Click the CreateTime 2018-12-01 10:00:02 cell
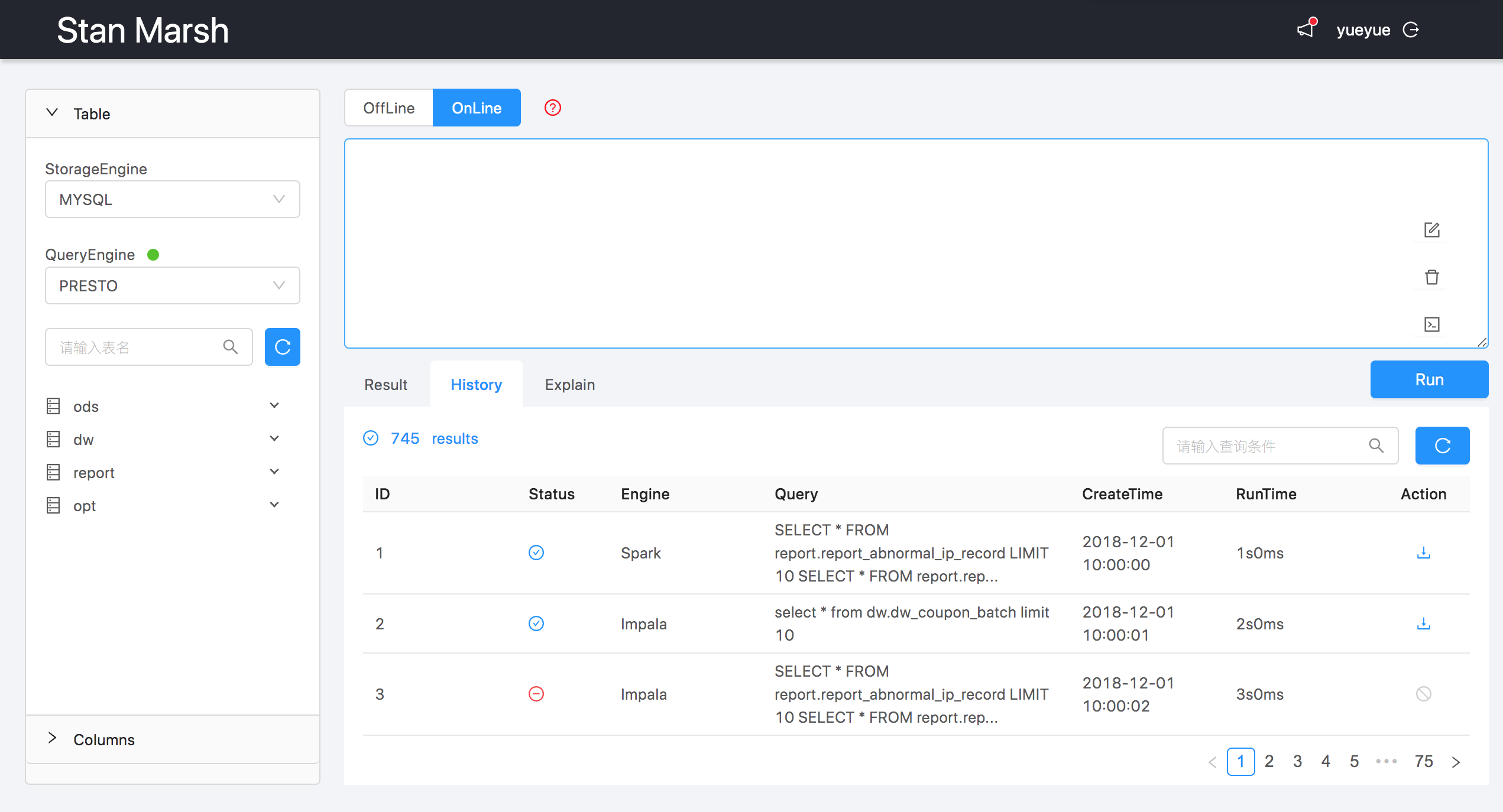 [x=1128, y=694]
